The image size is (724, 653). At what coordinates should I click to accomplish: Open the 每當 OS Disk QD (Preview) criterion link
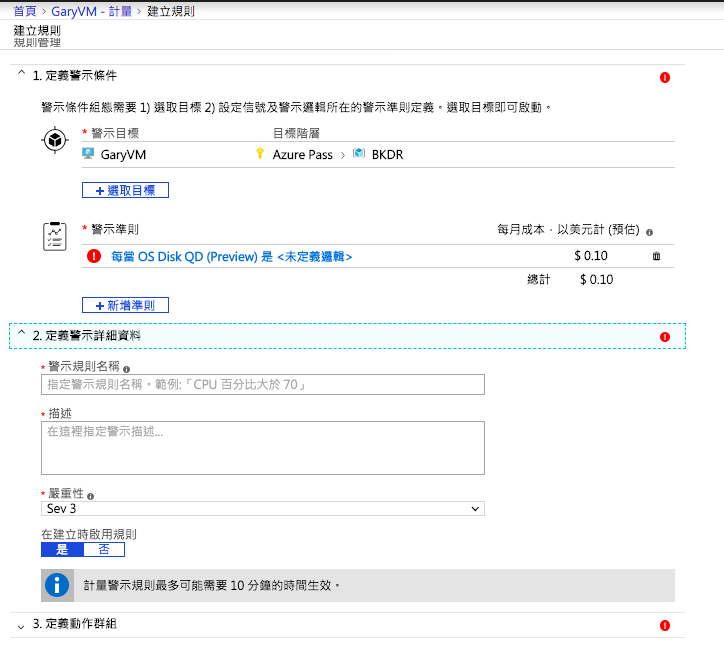click(231, 256)
